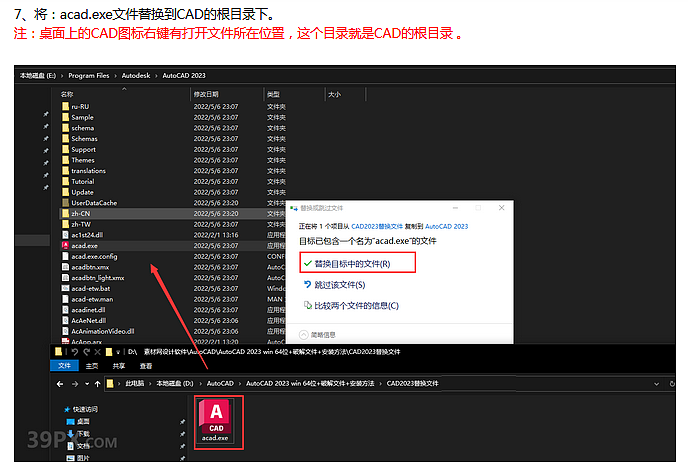The height and width of the screenshot is (475, 688).
Task: Expand chevron after 本地磁盘 (E:) breadcrumb
Action: 62,76
